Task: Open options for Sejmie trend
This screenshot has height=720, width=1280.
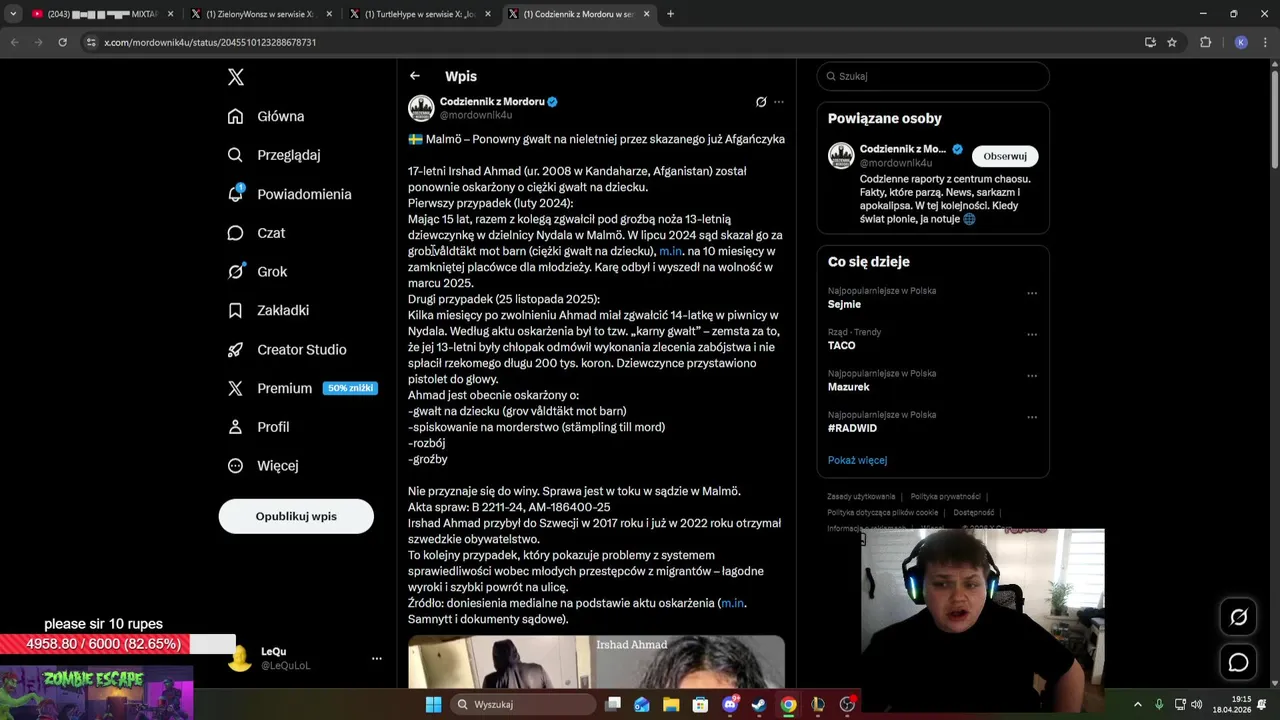Action: (x=1032, y=293)
